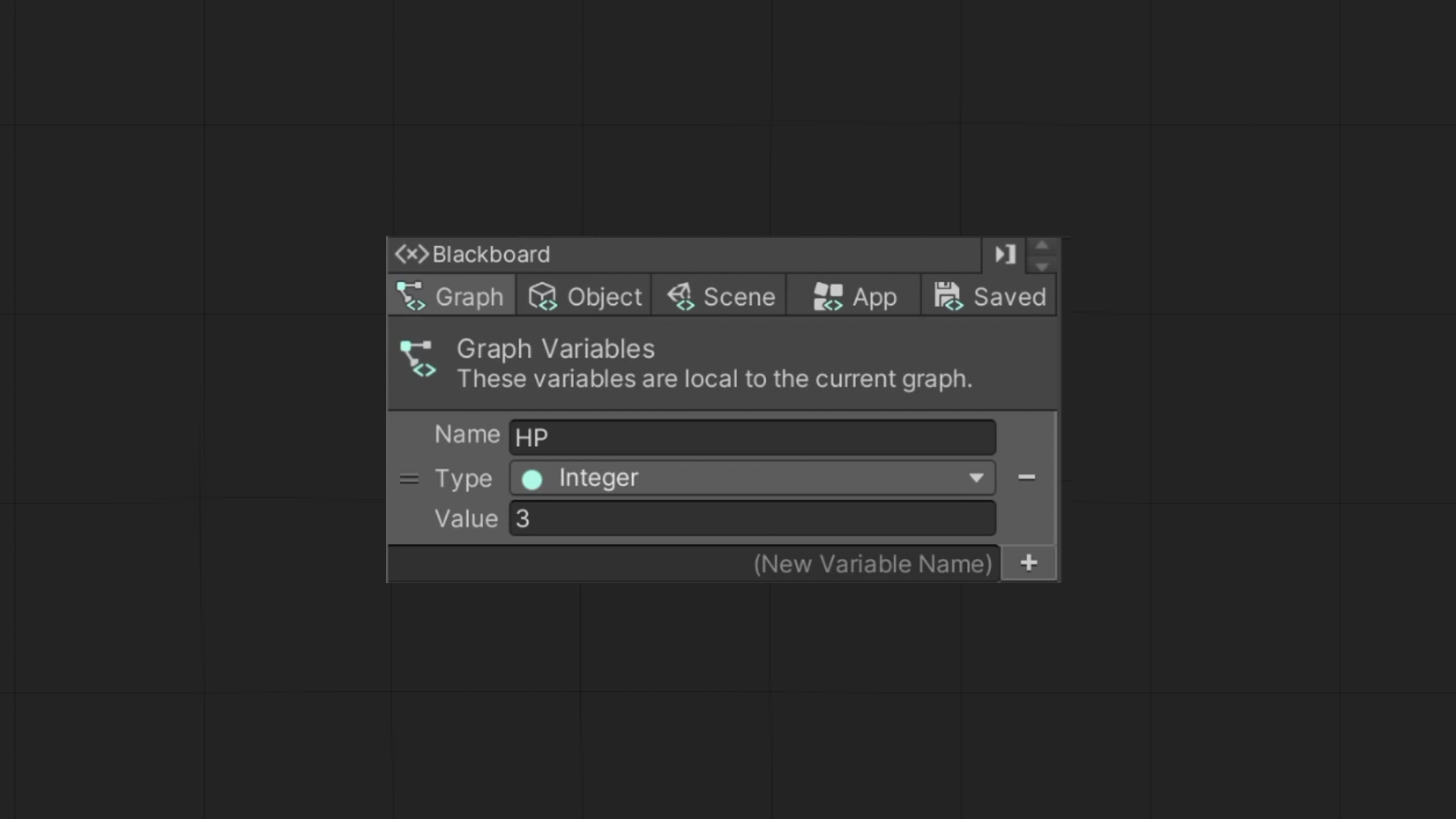Remove the HP variable with the minus button

tap(1027, 478)
